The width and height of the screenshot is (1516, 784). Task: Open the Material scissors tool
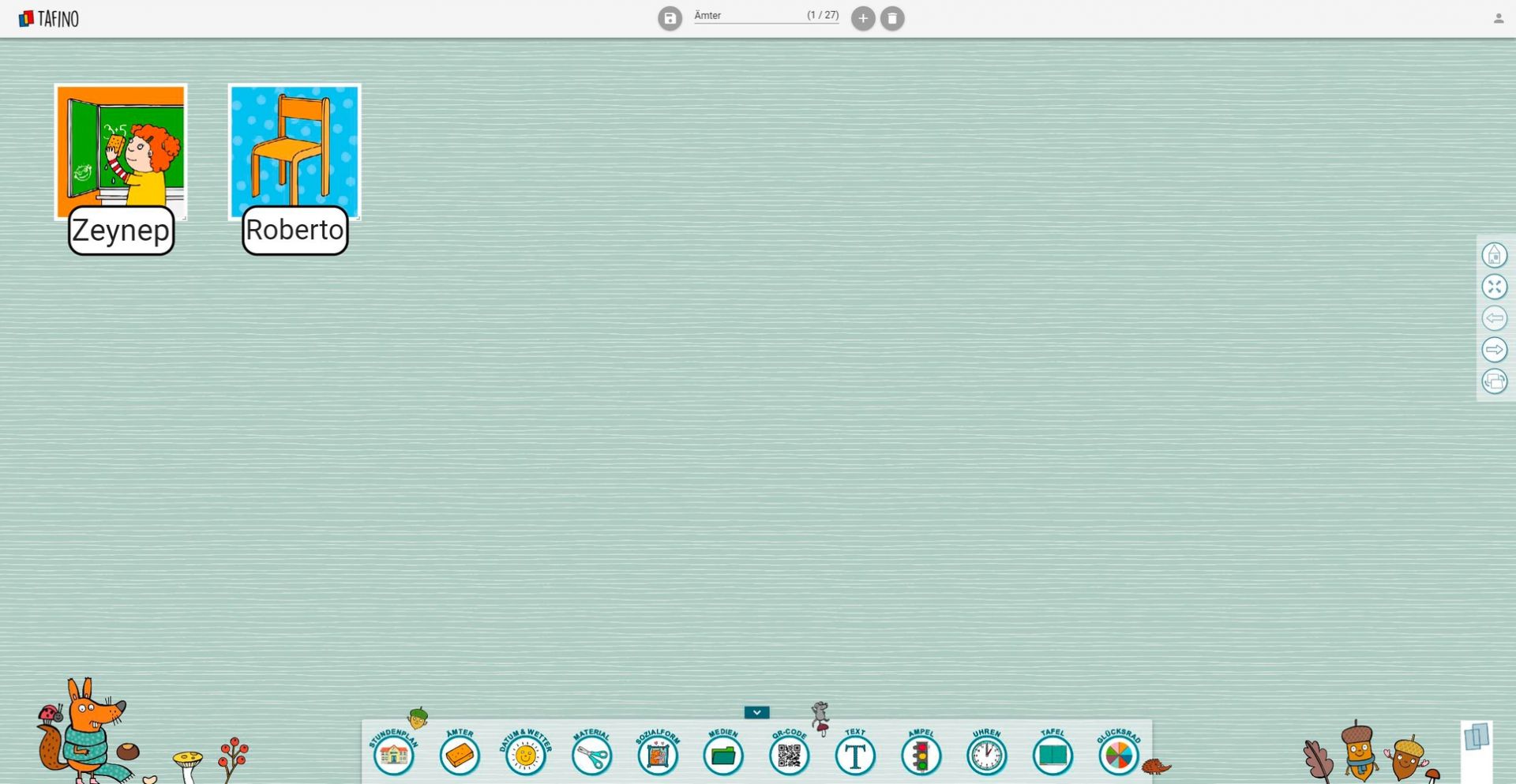(x=591, y=755)
